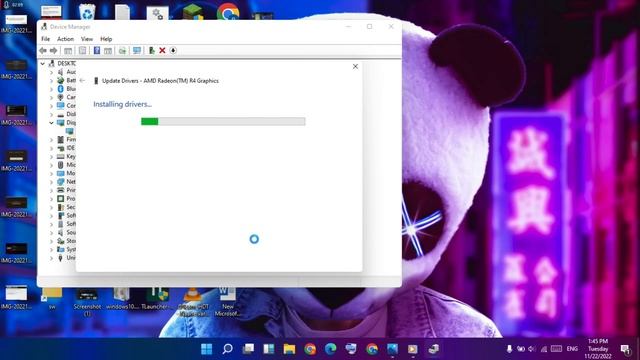The height and width of the screenshot is (360, 640).
Task: Open Widgets from the taskbar
Action: (x=269, y=349)
